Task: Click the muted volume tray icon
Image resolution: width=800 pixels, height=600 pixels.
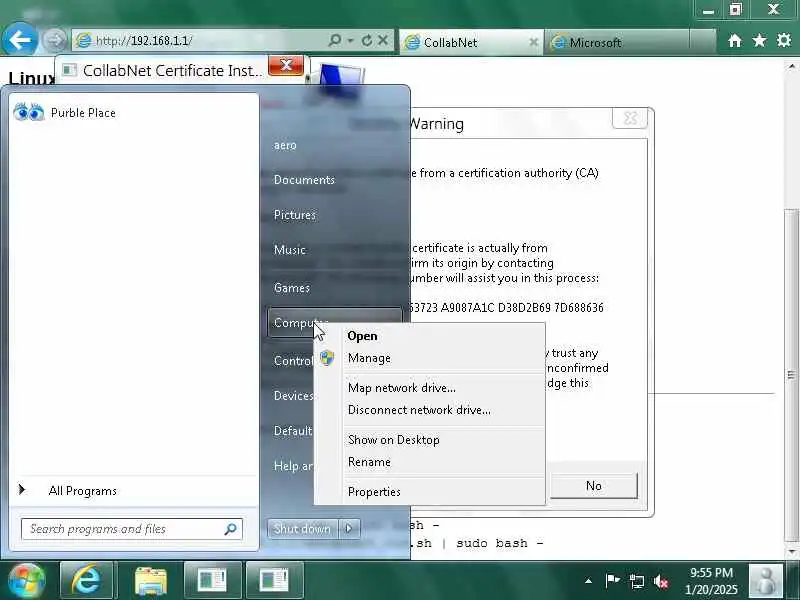Action: [661, 581]
